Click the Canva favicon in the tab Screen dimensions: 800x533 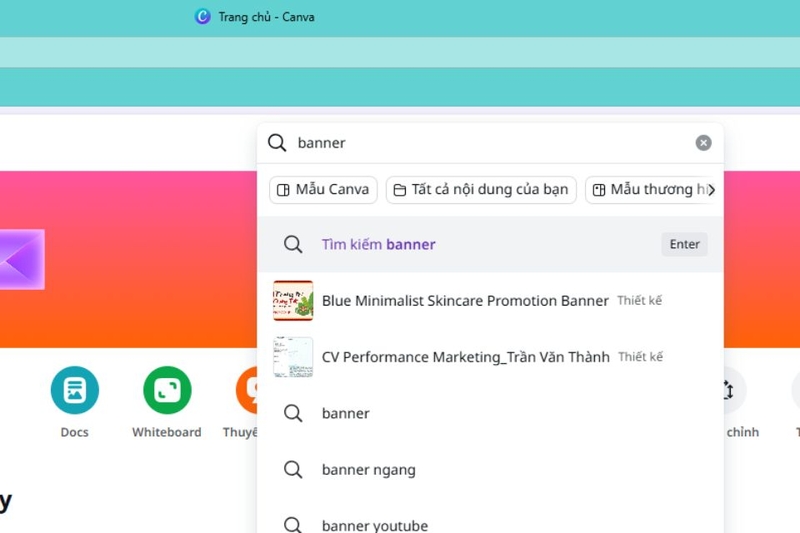coord(203,17)
